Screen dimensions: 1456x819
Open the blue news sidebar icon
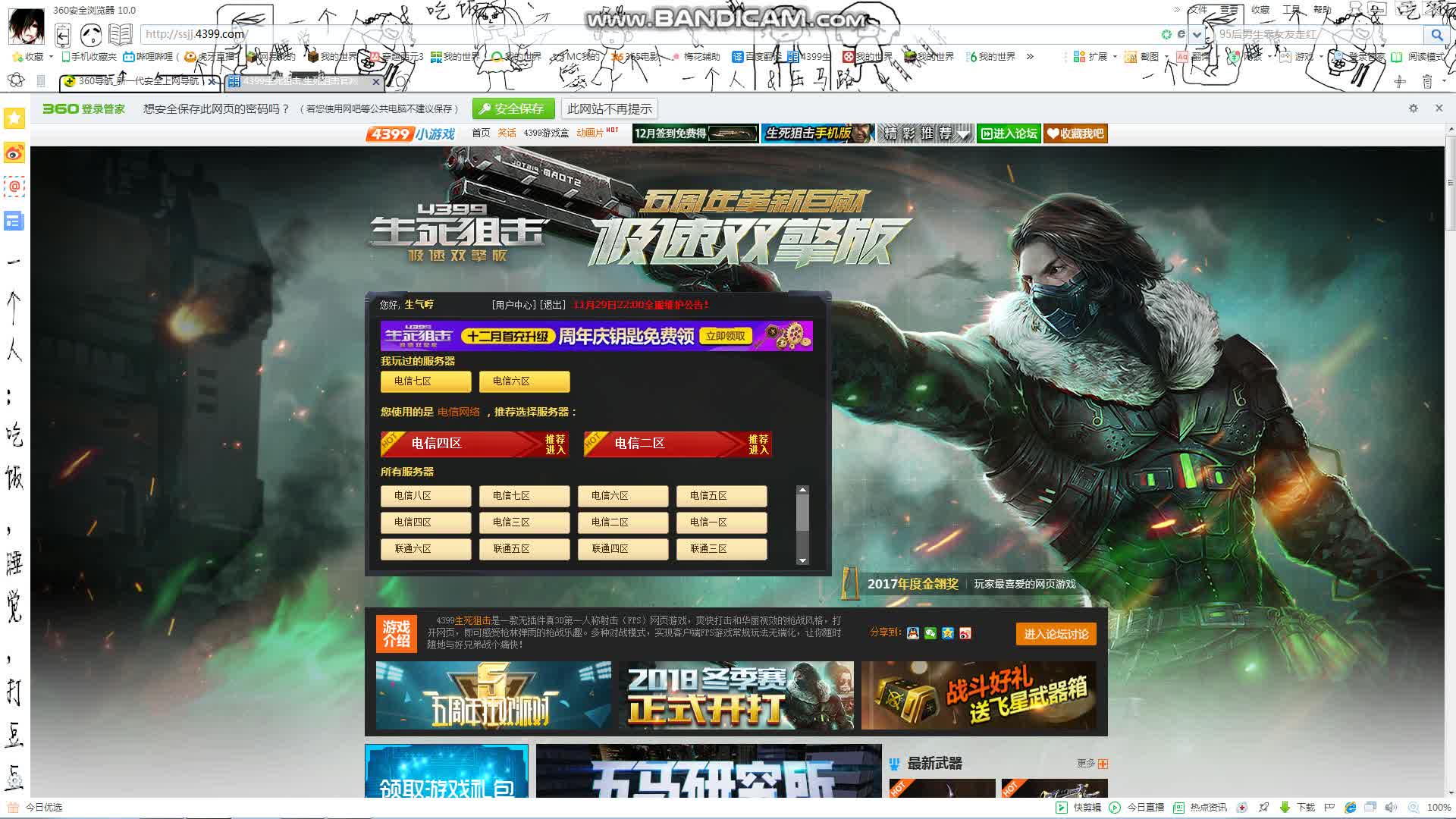14,221
